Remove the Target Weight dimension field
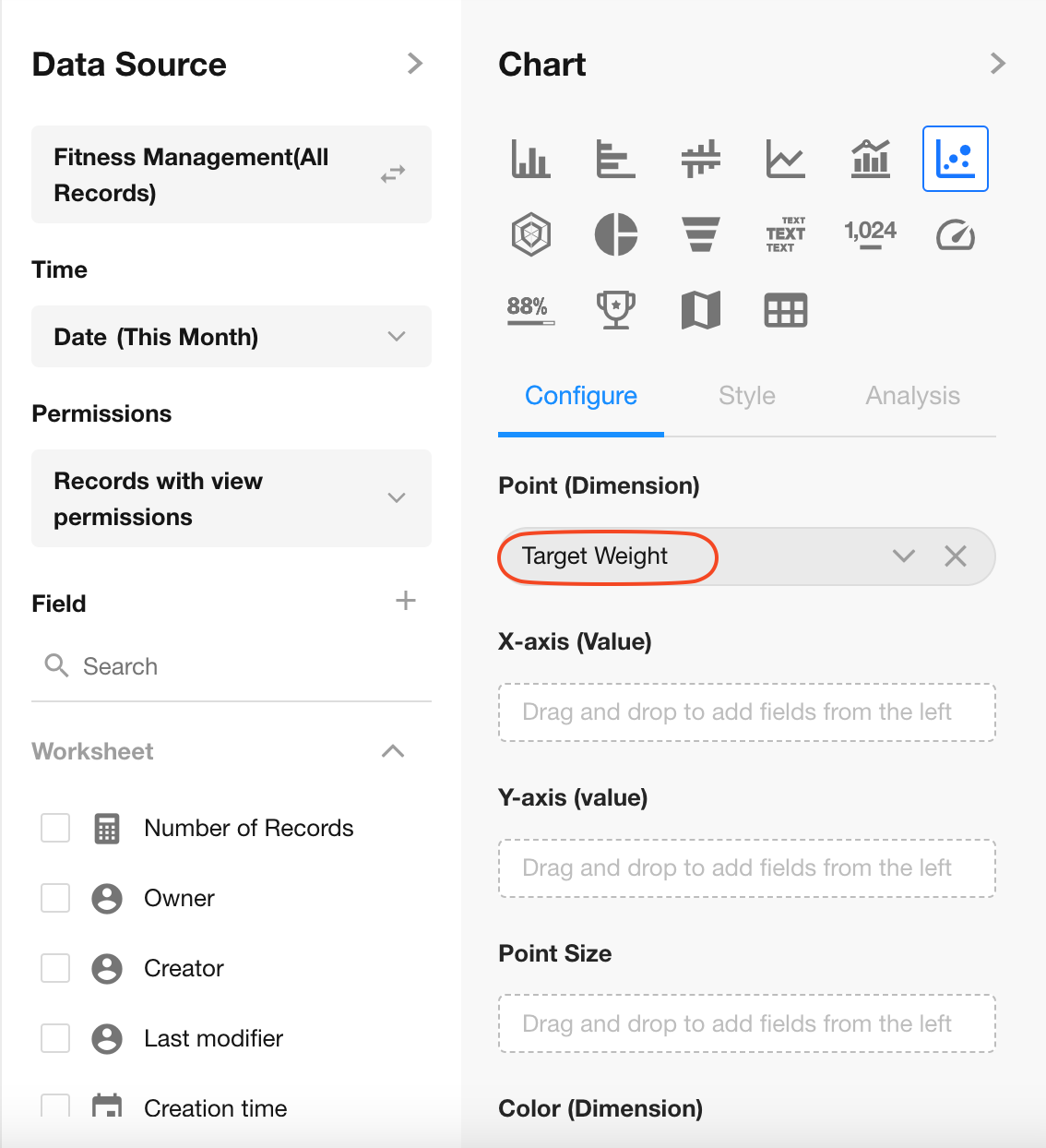The image size is (1046, 1148). click(x=956, y=556)
